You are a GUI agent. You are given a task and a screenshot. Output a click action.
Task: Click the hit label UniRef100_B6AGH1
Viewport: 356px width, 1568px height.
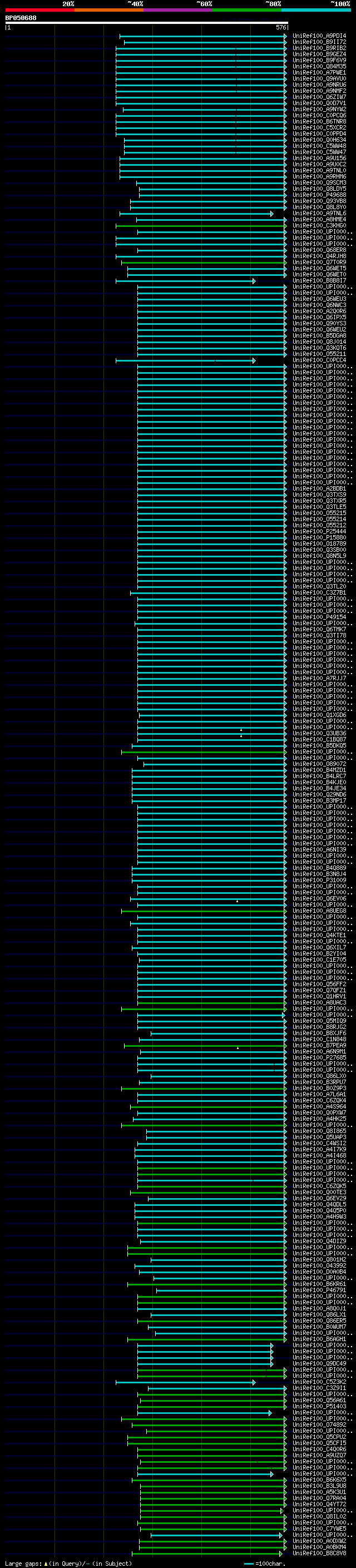coord(319,1338)
